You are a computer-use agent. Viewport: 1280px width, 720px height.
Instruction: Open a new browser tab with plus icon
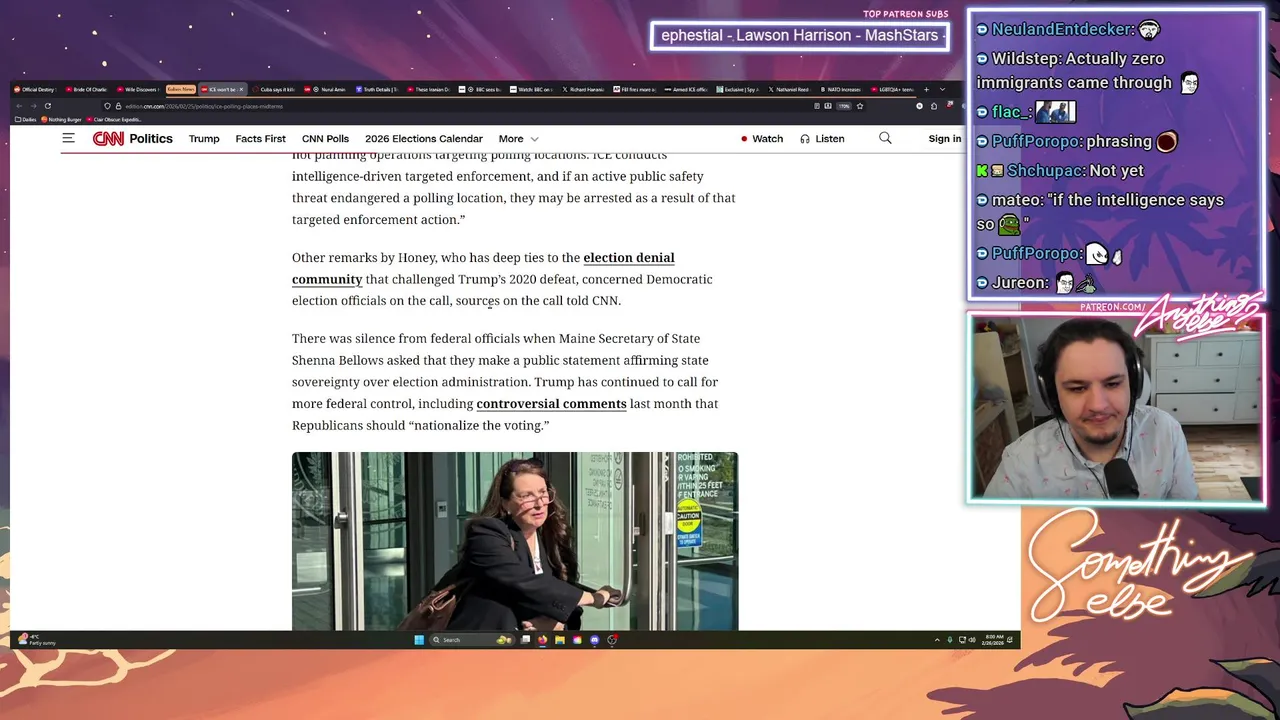pos(926,89)
